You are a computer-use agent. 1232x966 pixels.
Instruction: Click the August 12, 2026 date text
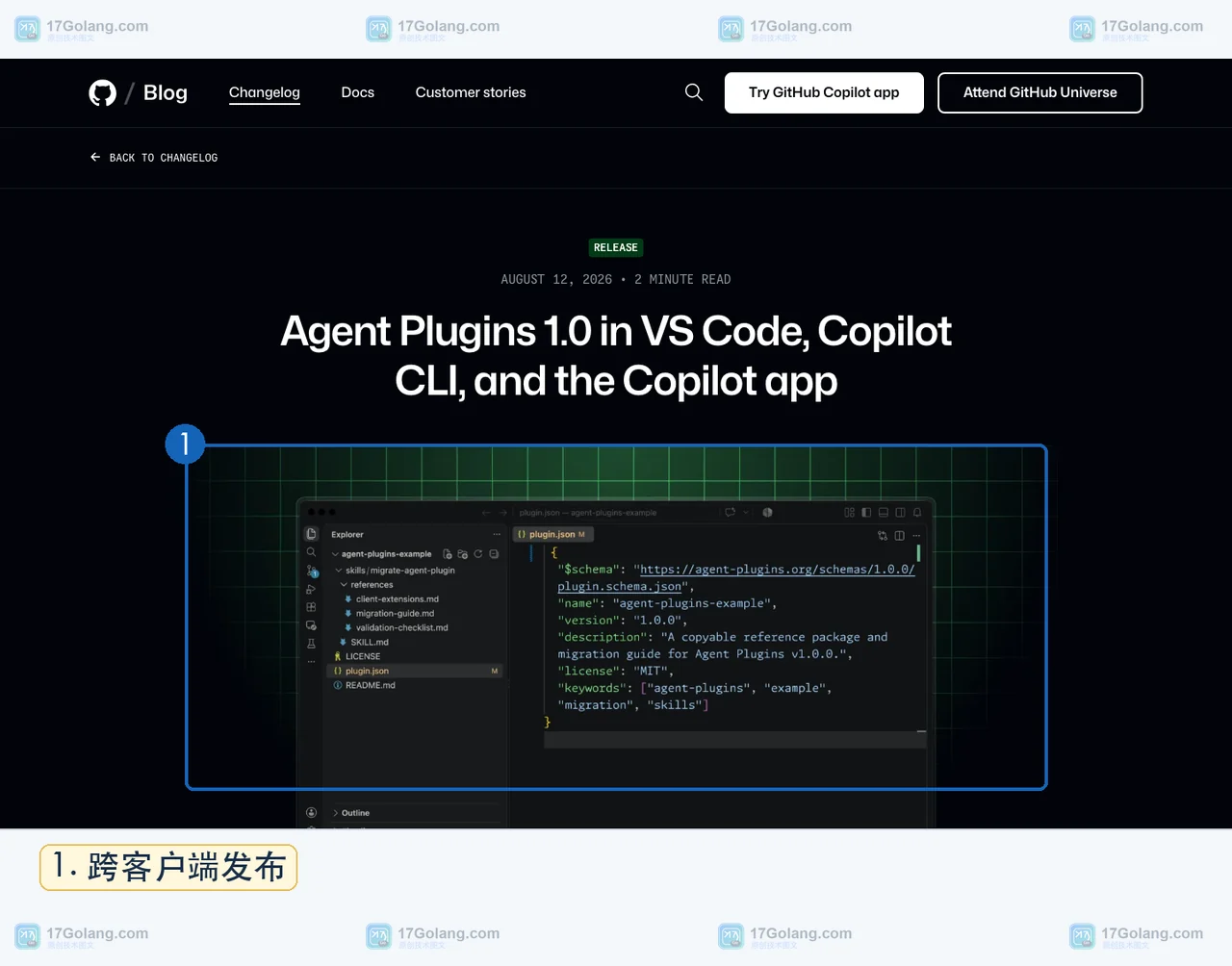[556, 279]
